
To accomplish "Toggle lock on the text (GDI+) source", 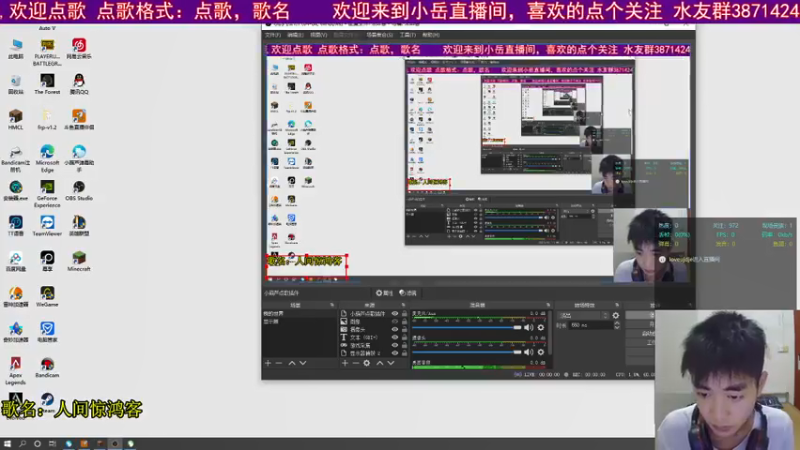I will (405, 337).
